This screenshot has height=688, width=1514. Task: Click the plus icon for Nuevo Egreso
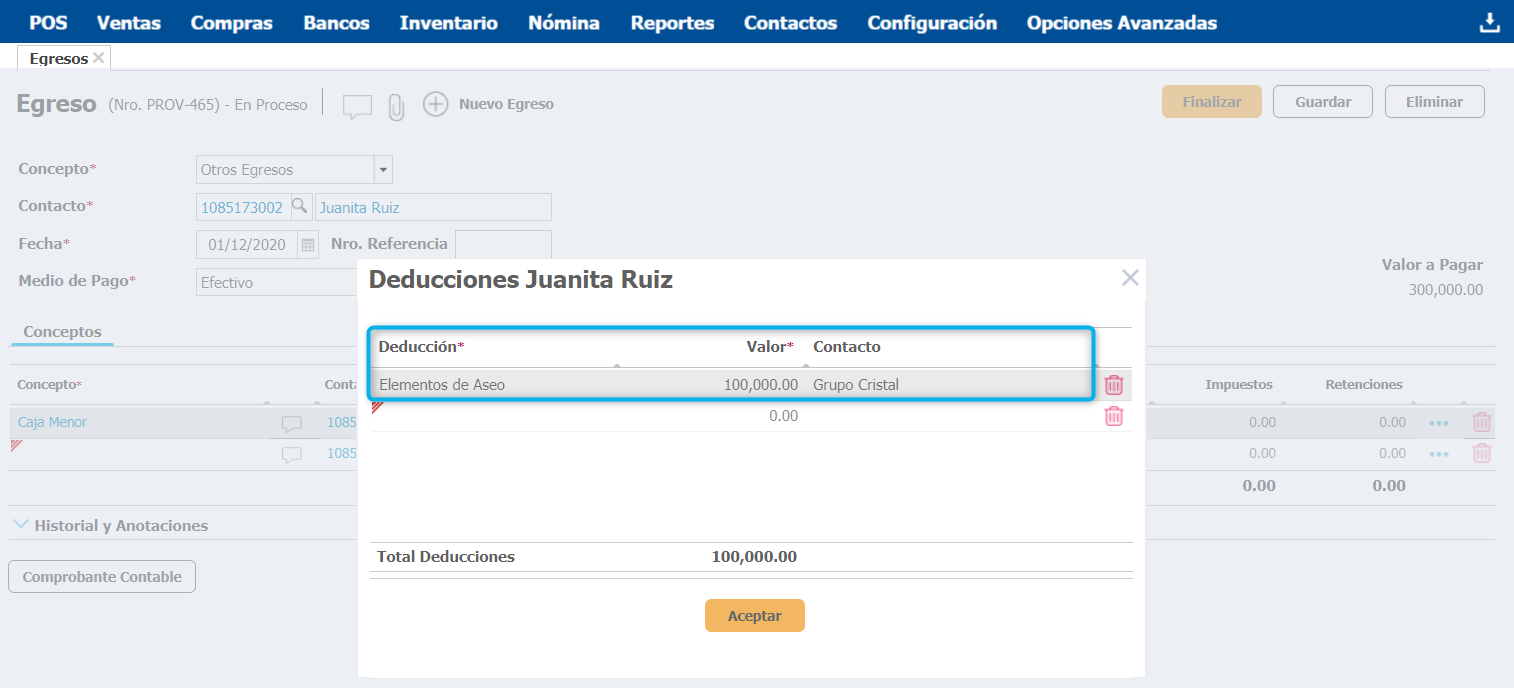tap(435, 104)
